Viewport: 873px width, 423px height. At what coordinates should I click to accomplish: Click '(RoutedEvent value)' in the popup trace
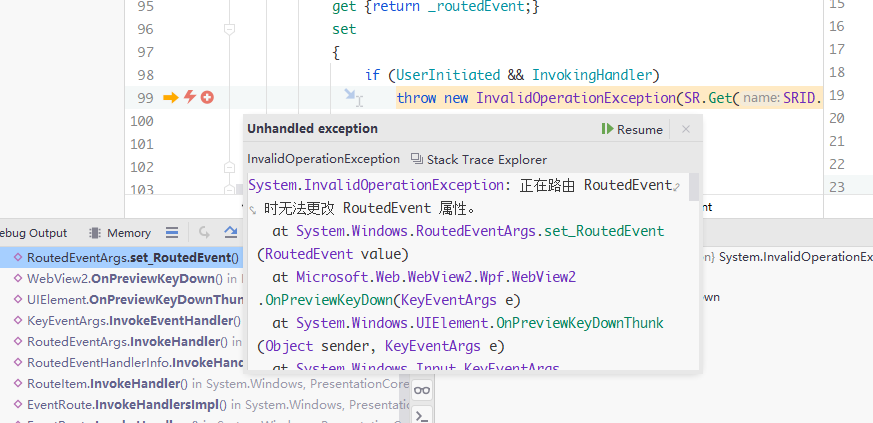(x=333, y=254)
